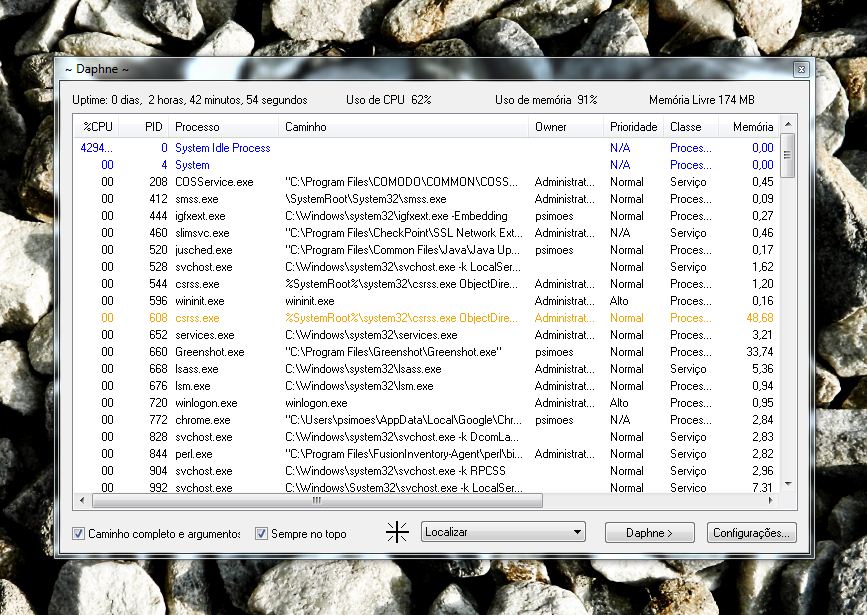Select svchost.exe with PID 904
The width and height of the screenshot is (867, 615).
coord(426,471)
